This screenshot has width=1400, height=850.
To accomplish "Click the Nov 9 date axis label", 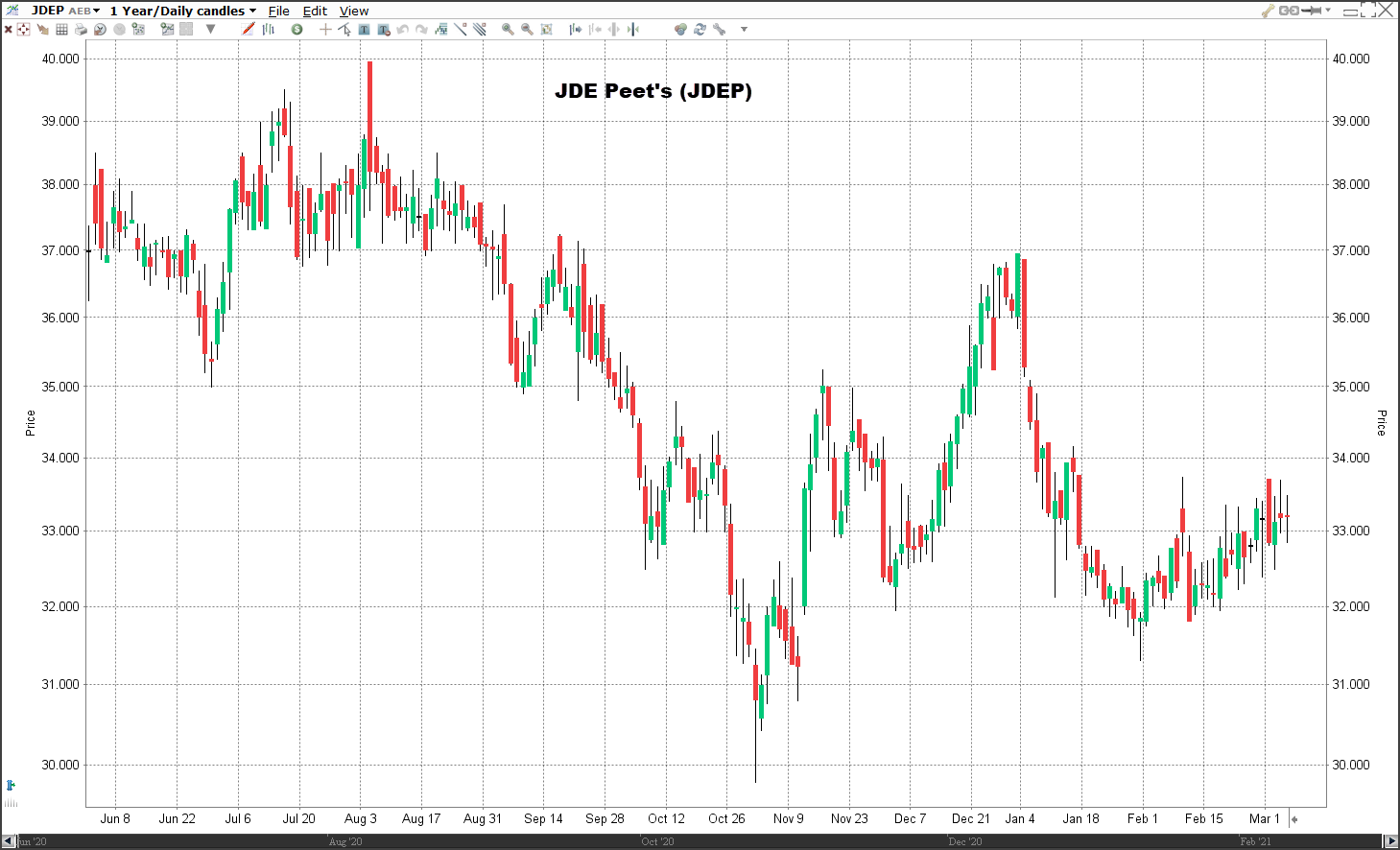I will point(789,818).
